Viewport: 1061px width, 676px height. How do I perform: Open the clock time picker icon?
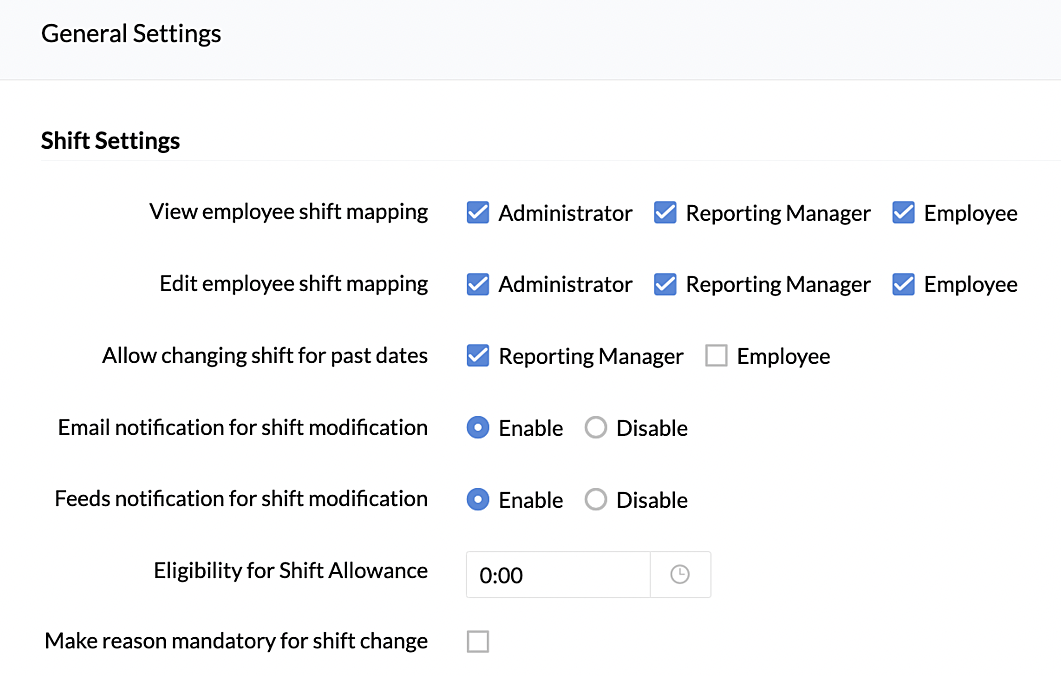click(x=680, y=575)
